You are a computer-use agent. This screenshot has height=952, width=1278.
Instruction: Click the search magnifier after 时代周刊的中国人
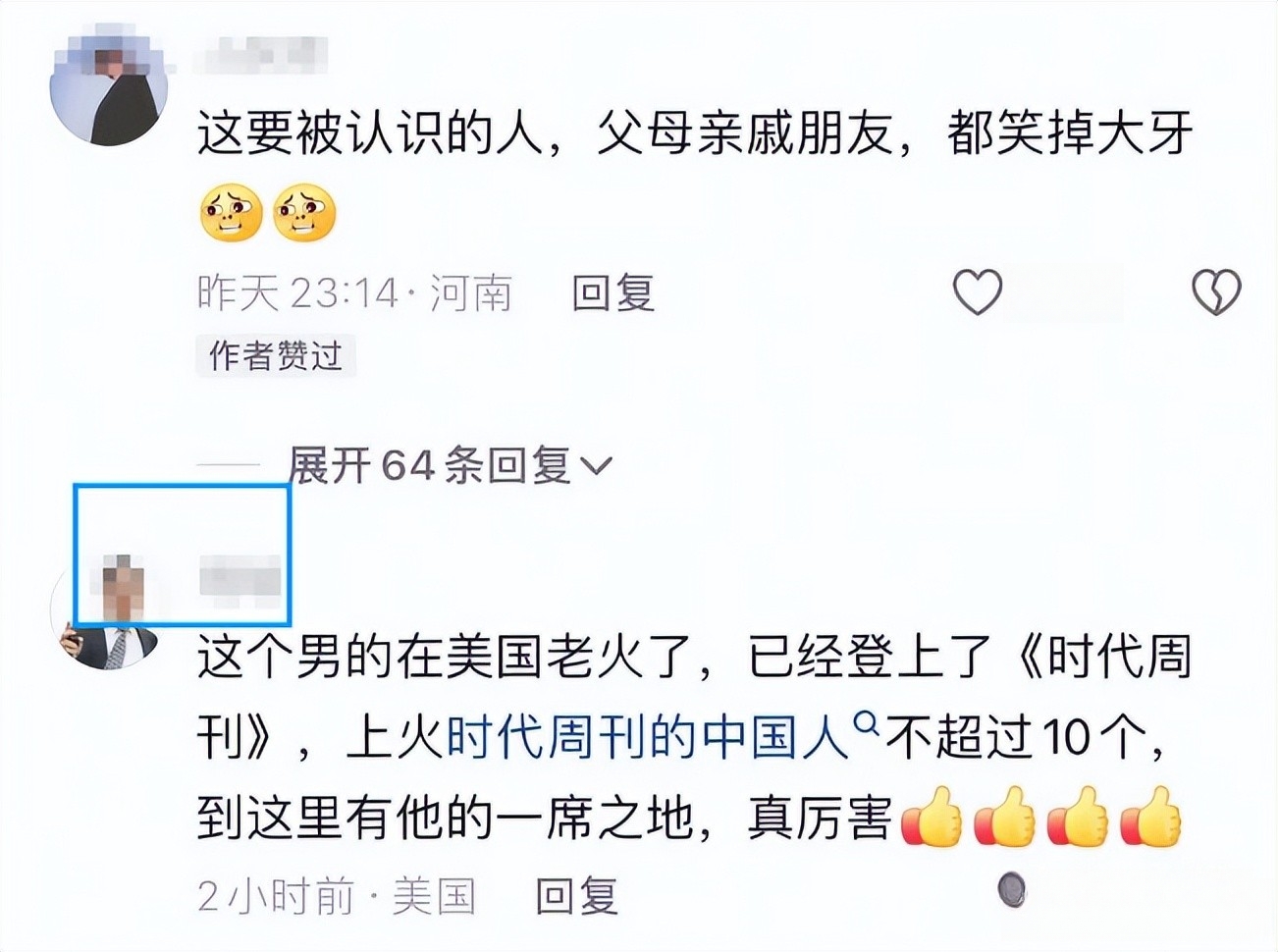click(x=866, y=723)
